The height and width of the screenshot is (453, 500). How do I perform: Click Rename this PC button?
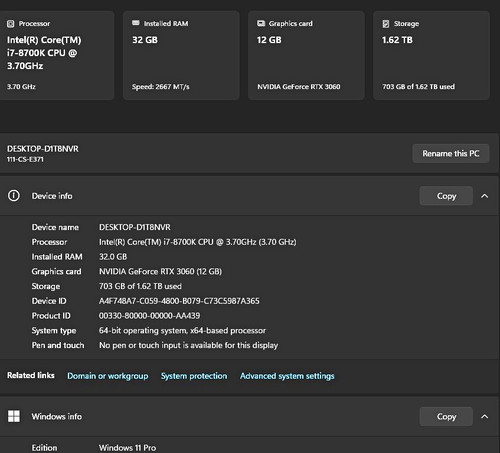click(451, 153)
